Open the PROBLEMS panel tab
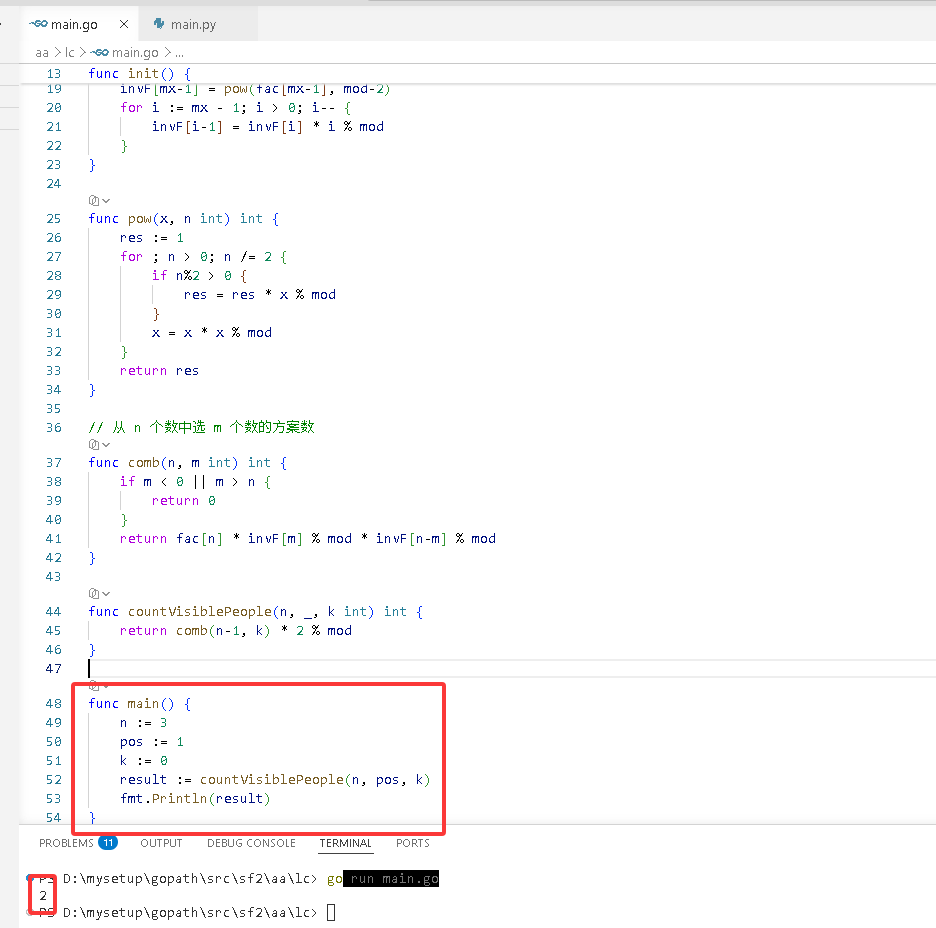 pos(66,843)
